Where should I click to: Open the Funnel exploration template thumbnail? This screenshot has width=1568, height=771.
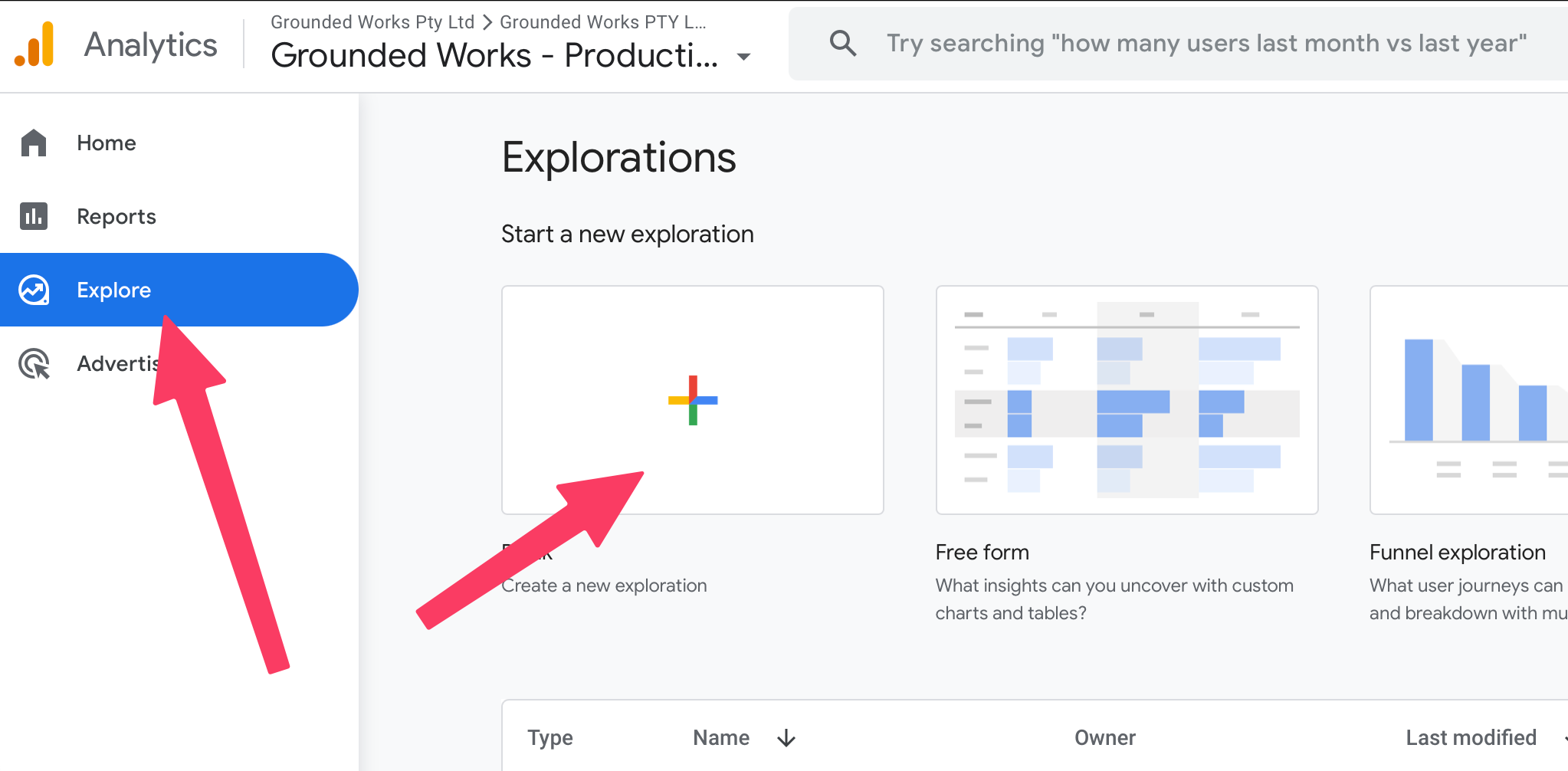click(x=1469, y=400)
